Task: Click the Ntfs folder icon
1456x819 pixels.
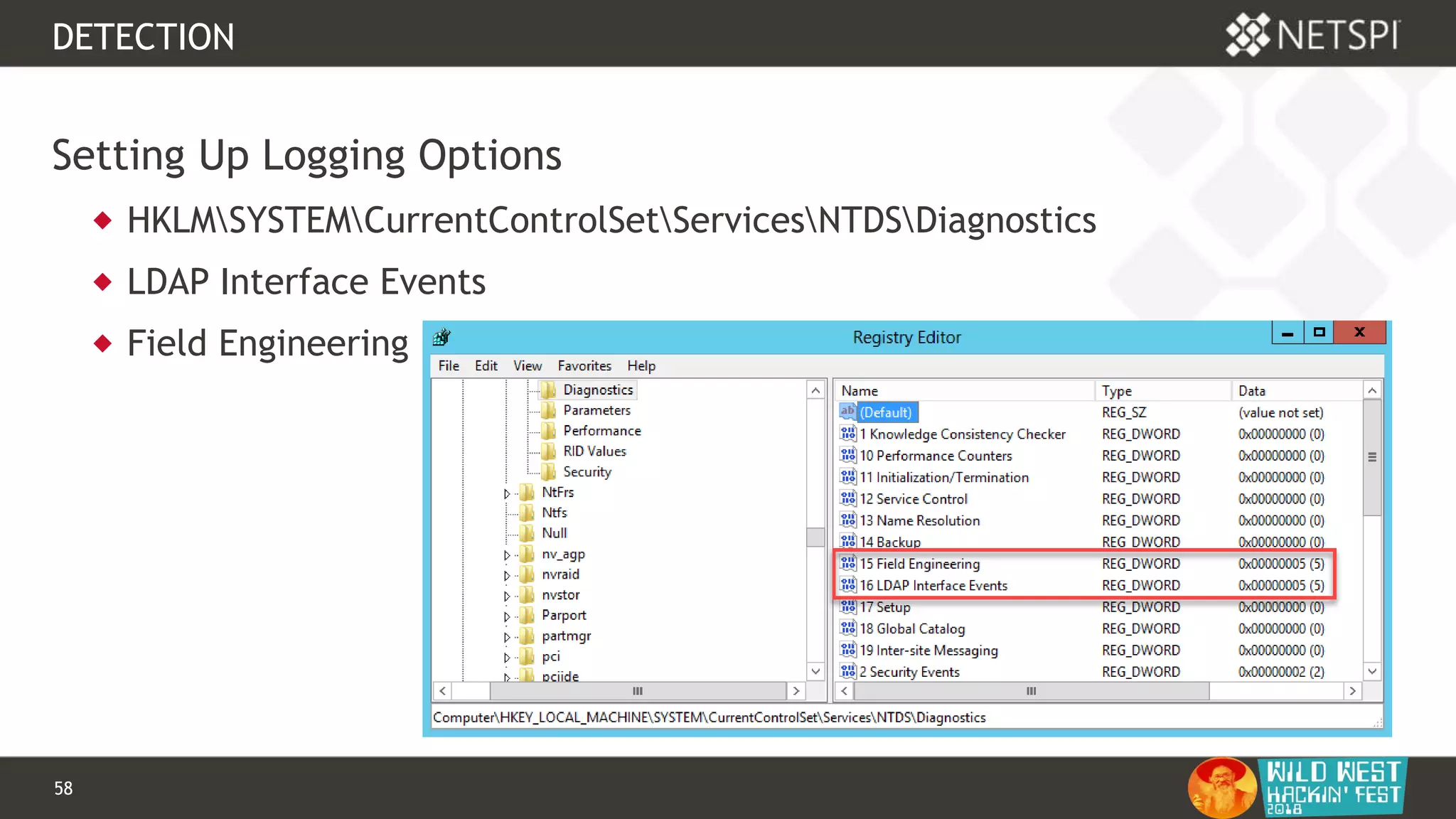Action: [x=527, y=513]
